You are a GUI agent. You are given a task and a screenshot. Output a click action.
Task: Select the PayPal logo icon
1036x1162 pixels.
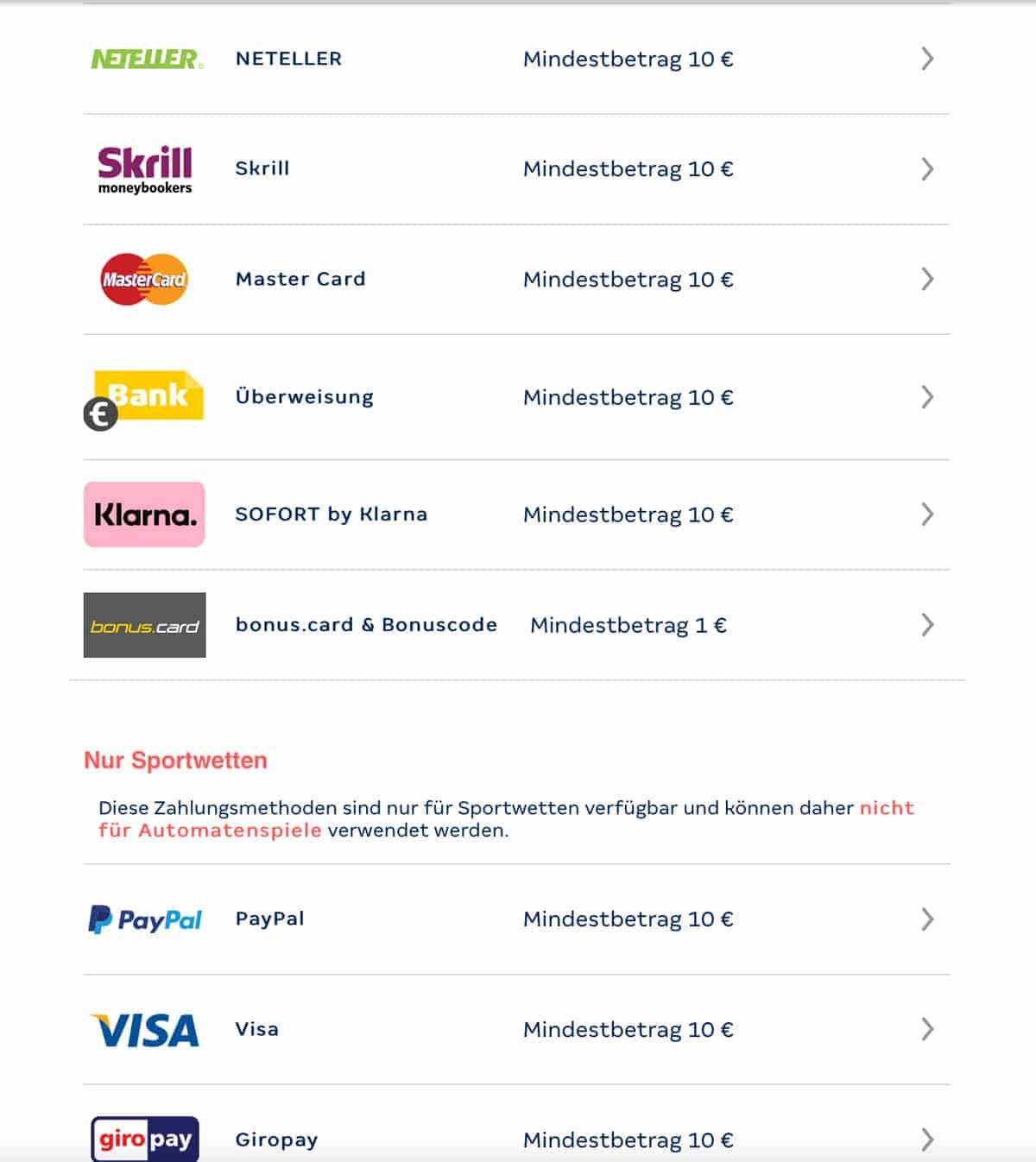(145, 919)
